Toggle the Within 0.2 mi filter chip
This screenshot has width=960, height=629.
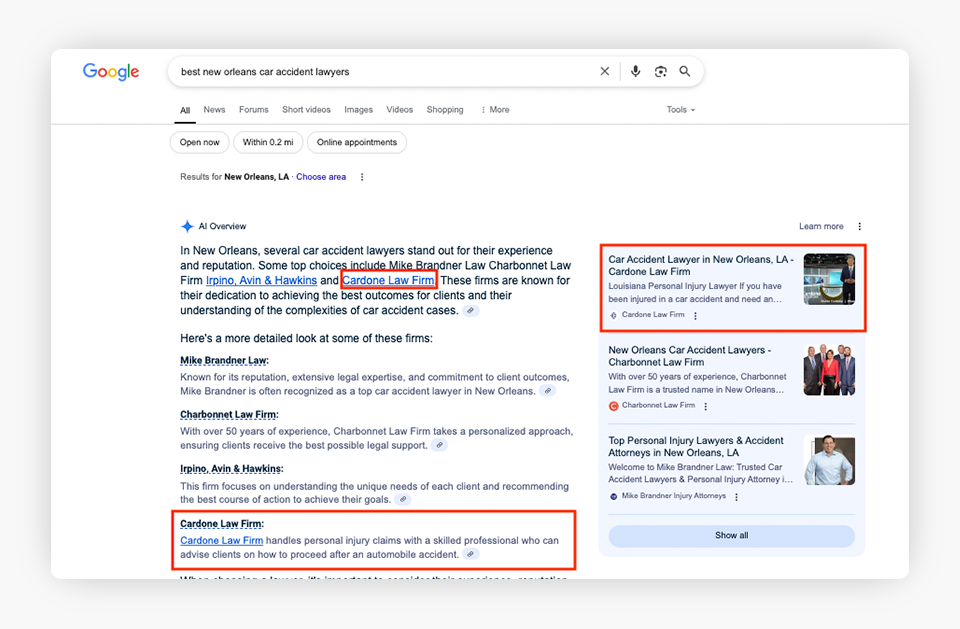coord(269,143)
